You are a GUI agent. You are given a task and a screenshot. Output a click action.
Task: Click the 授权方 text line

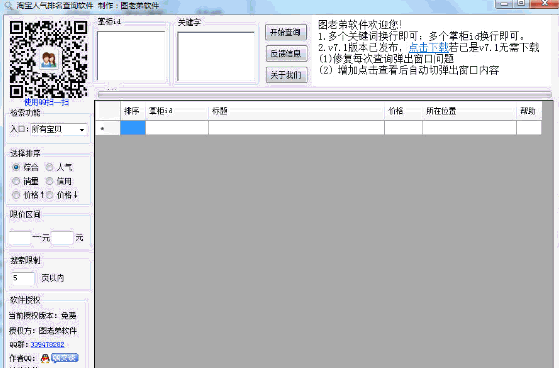coord(43,331)
